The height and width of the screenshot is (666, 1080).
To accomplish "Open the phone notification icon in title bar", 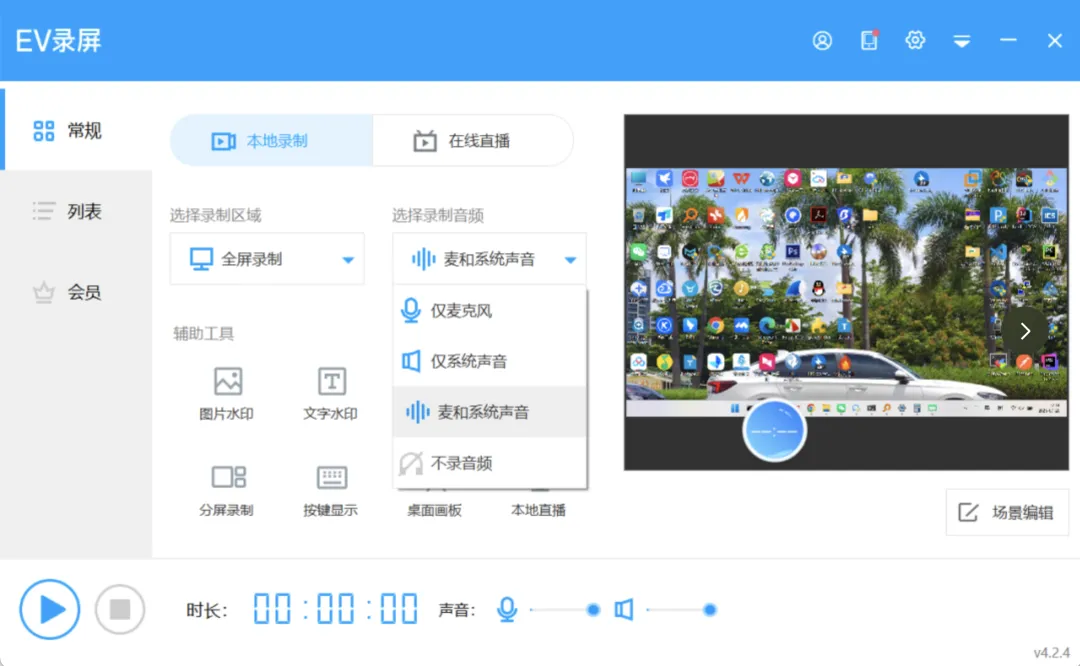I will (869, 40).
